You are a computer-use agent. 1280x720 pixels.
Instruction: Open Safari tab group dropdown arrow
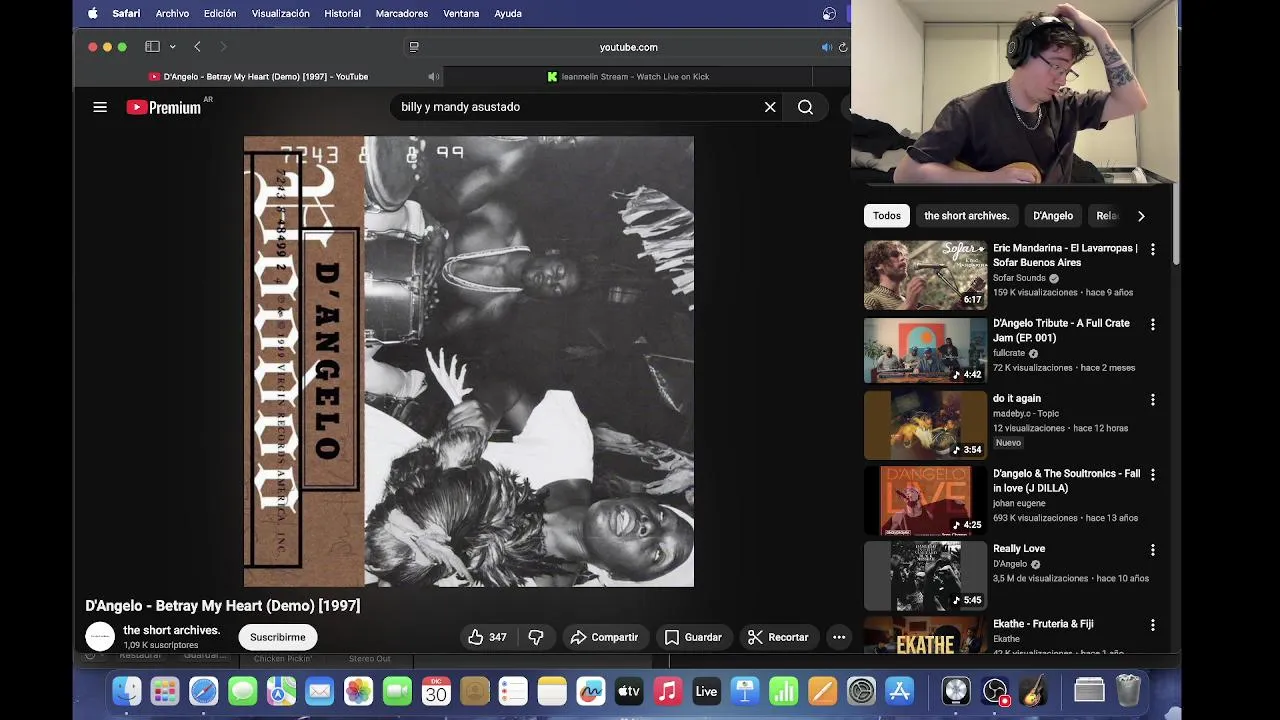click(172, 47)
